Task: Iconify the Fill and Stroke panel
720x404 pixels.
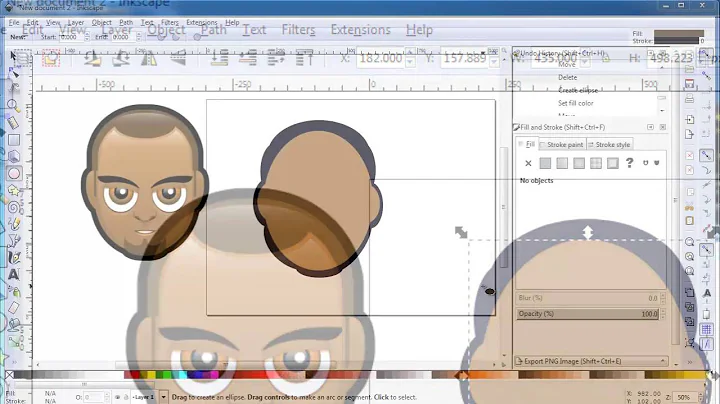Action: (651, 127)
